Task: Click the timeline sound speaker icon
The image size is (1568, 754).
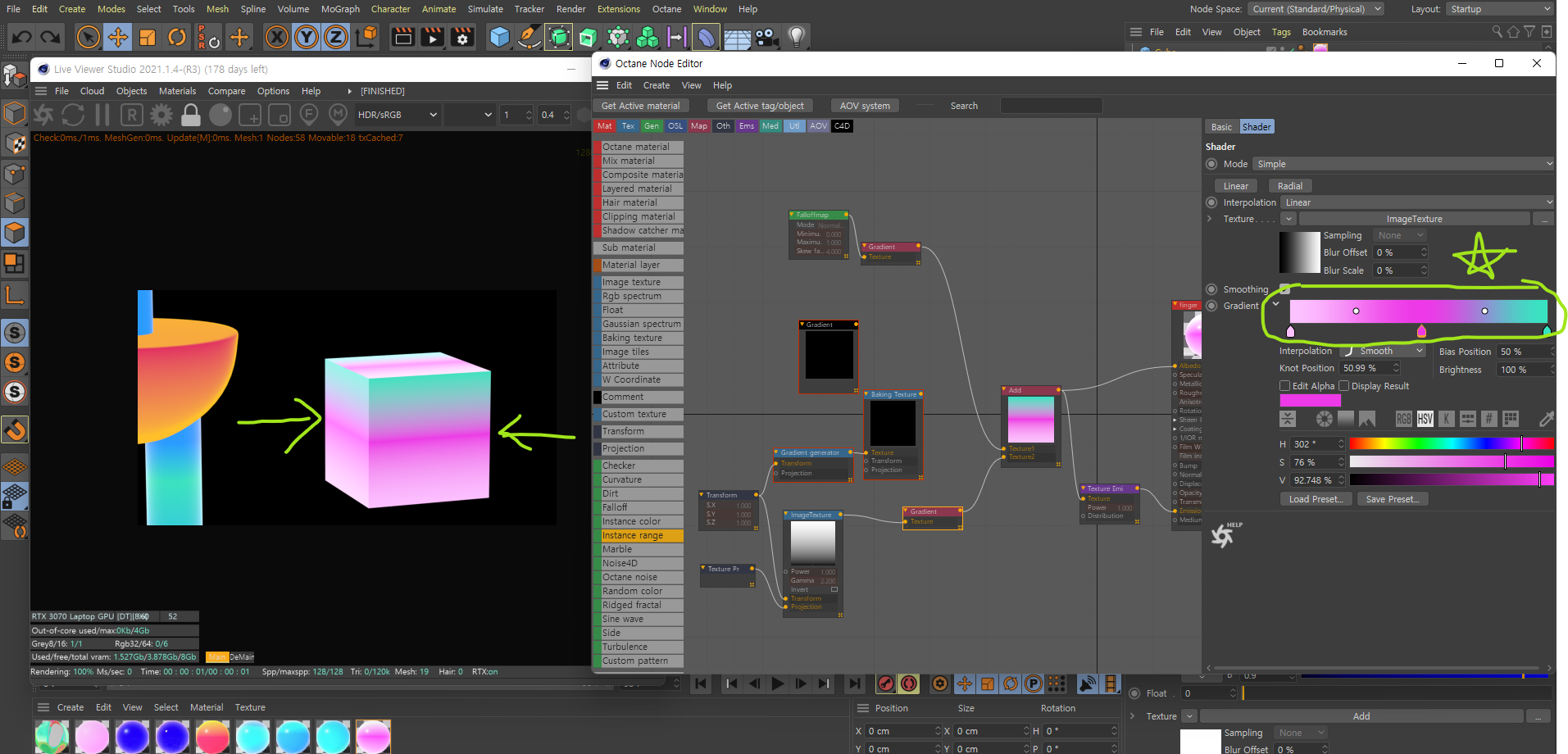Action: pos(1088,684)
